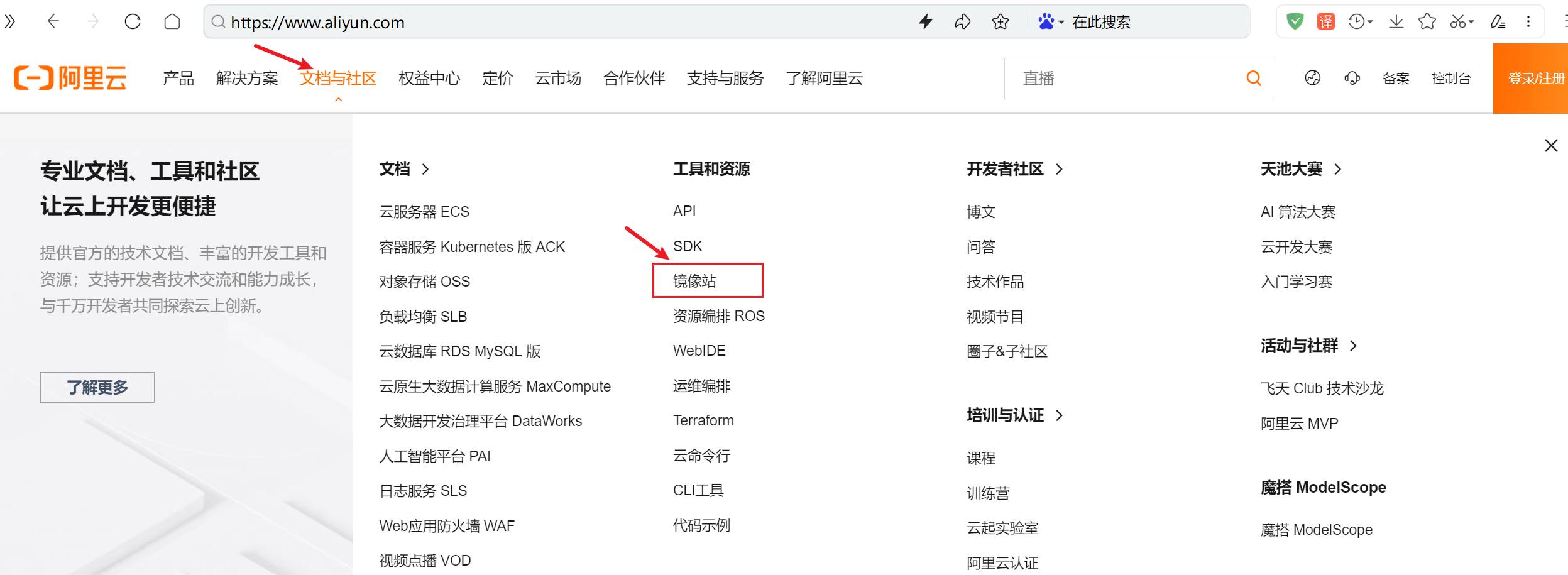Open the 镜像站 link
The width and height of the screenshot is (1568, 575).
coord(694,281)
